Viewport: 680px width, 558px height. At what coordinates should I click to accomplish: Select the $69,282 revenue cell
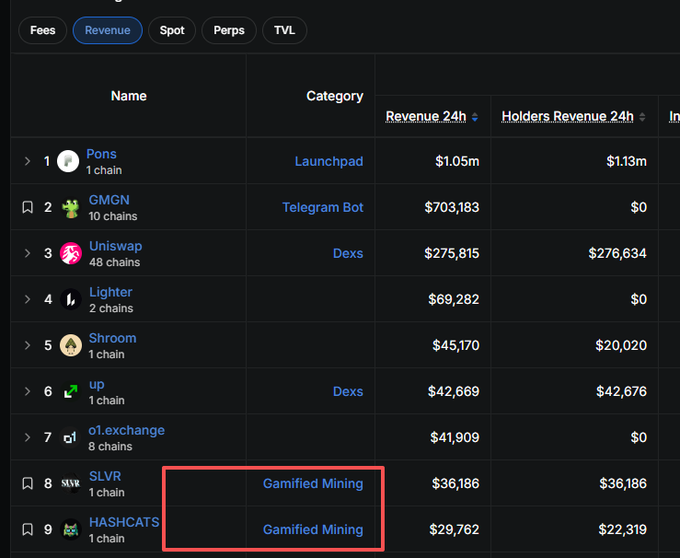454,299
